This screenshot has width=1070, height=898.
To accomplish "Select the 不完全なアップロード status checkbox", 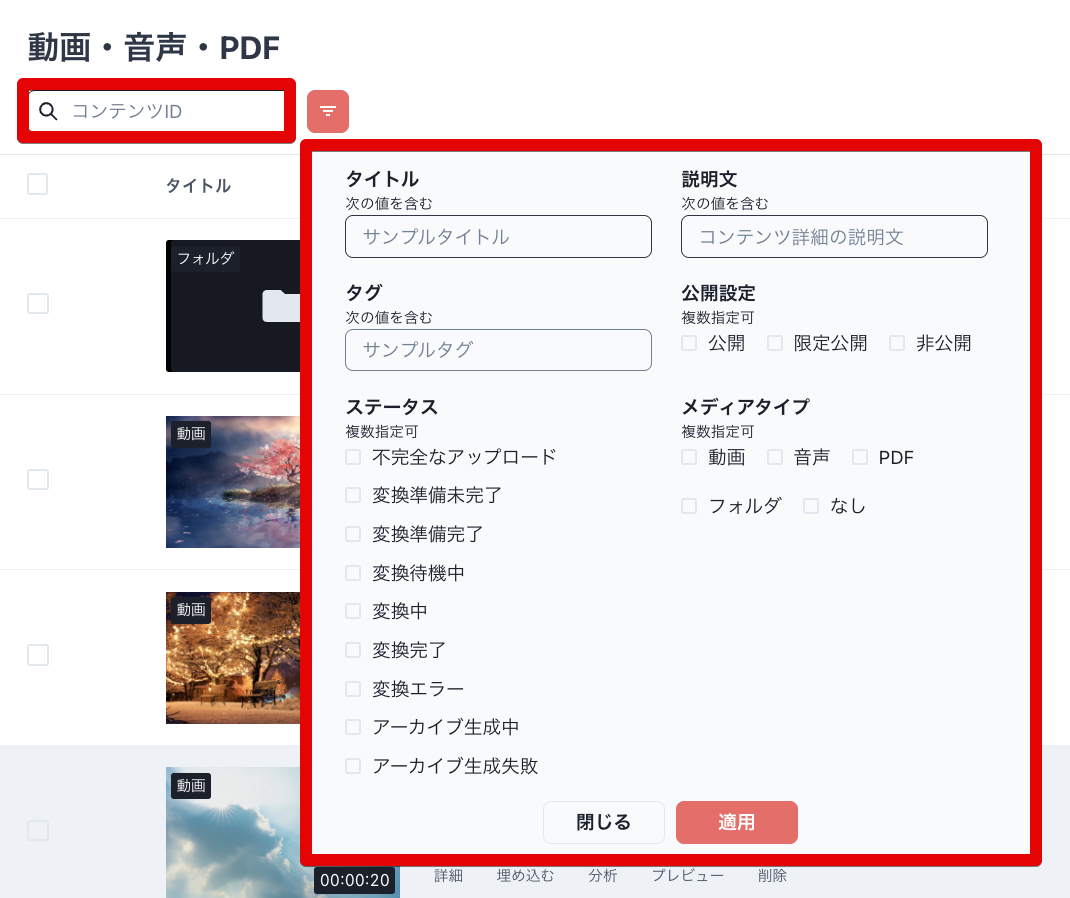I will (352, 456).
